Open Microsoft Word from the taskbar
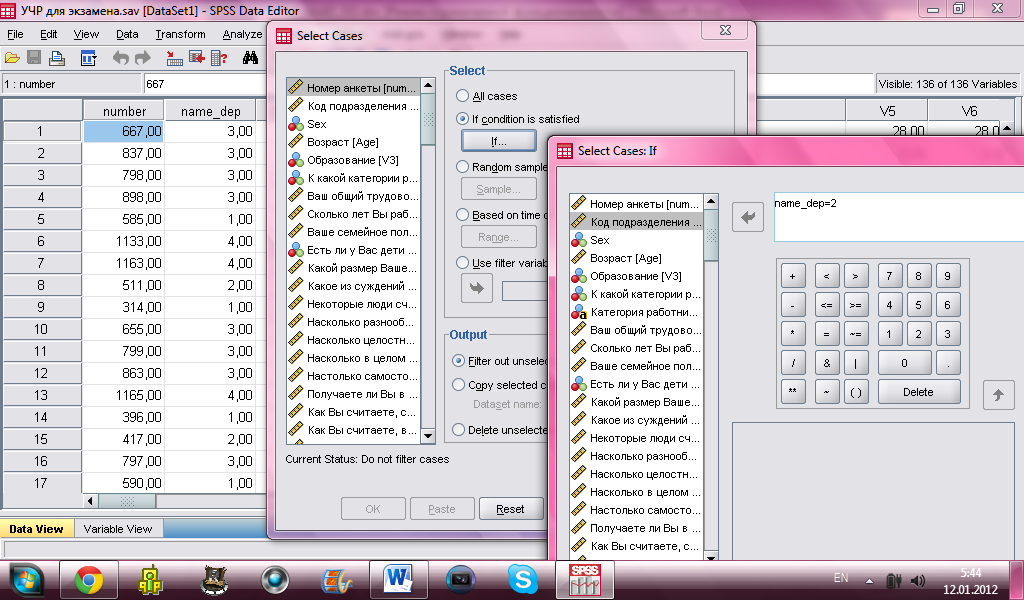 (399, 580)
